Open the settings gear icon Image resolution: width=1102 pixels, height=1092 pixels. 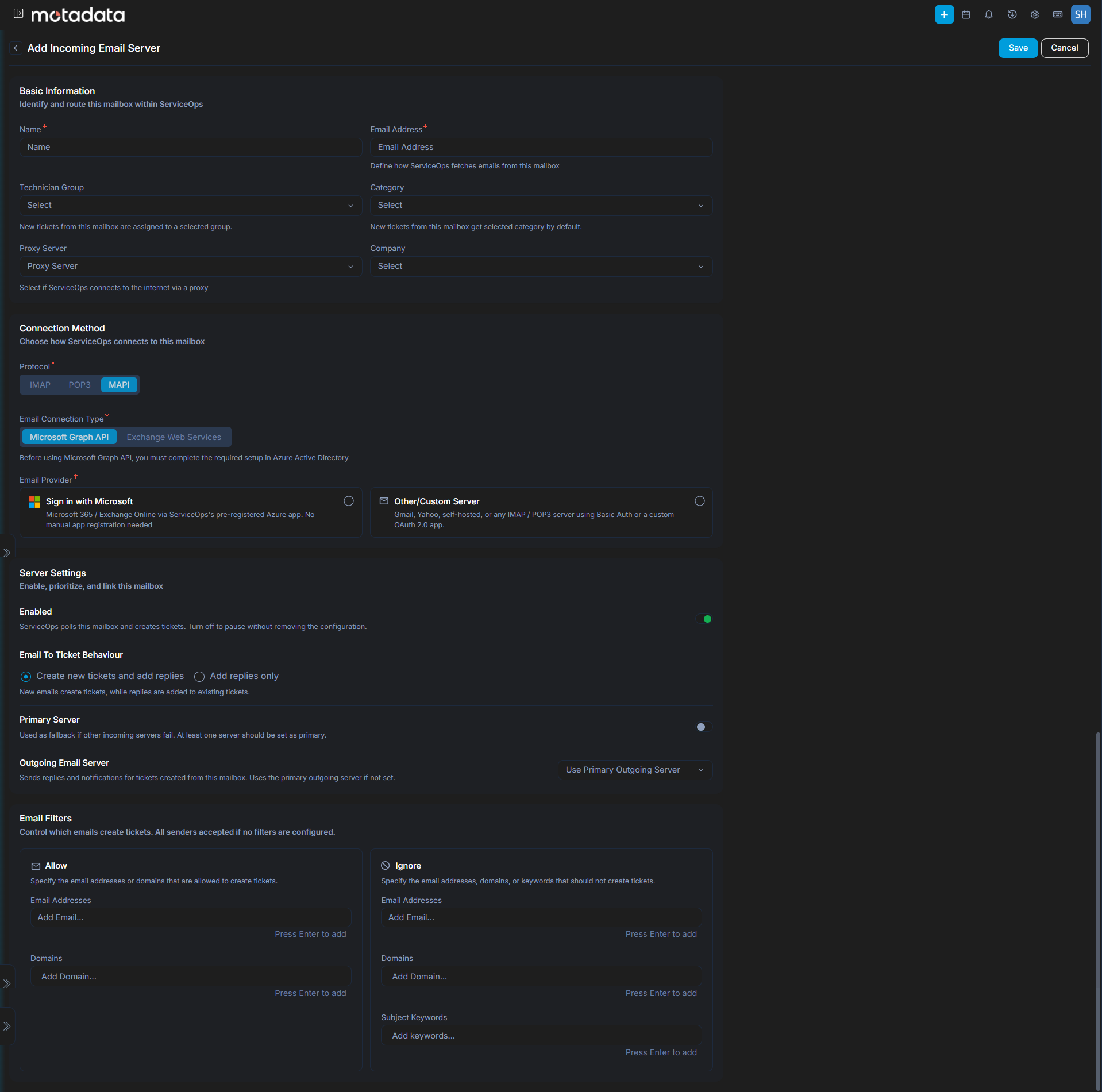tap(1035, 15)
